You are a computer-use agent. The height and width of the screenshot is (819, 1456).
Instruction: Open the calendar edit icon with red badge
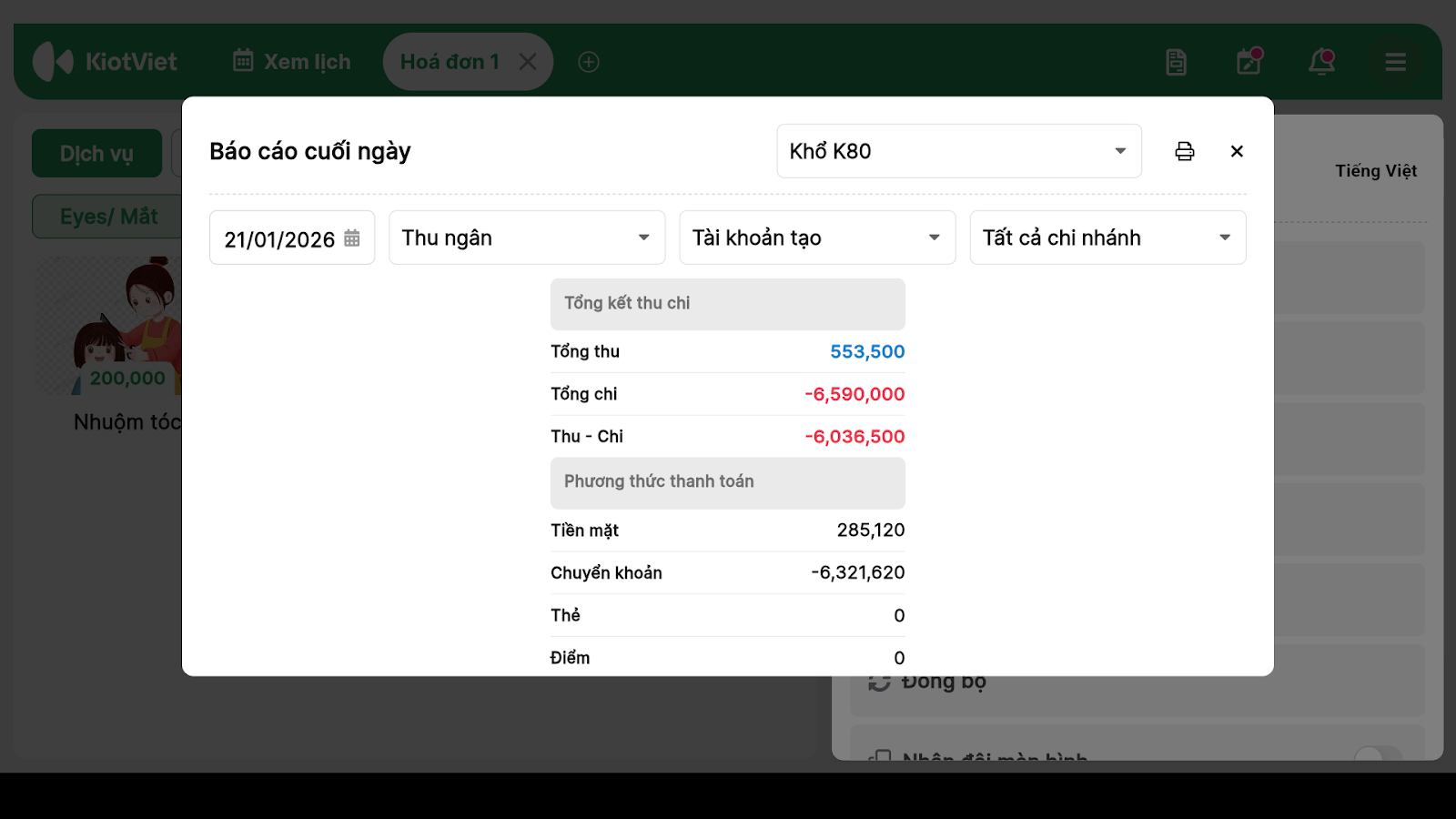(x=1249, y=62)
